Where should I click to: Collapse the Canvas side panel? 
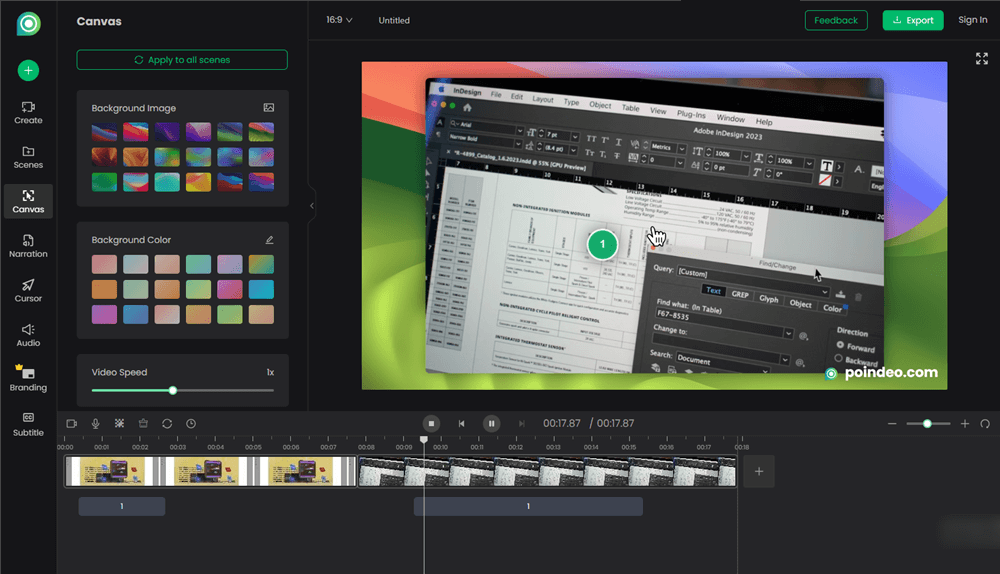(311, 206)
